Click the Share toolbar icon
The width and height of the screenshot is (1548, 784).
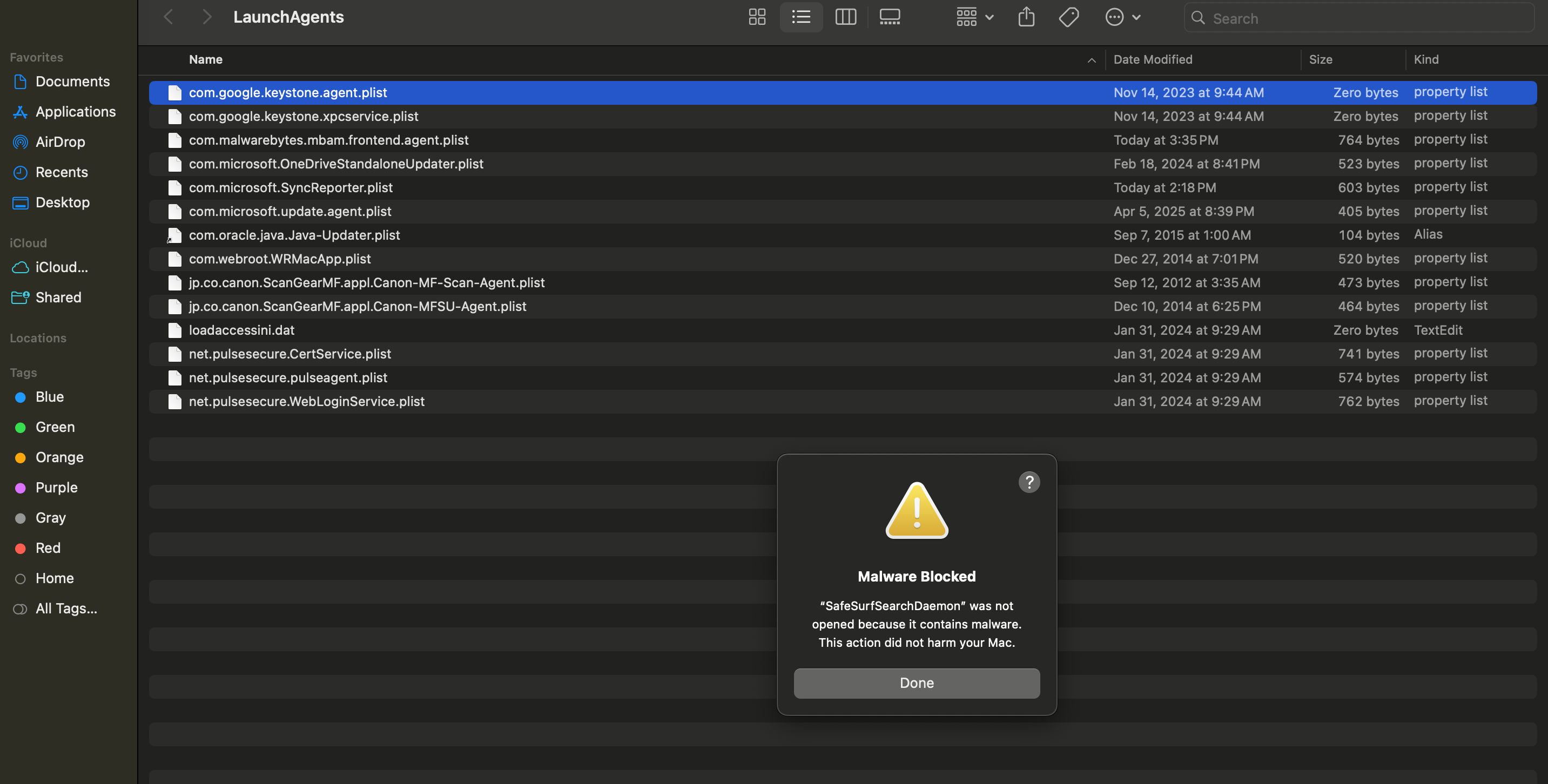click(1026, 17)
